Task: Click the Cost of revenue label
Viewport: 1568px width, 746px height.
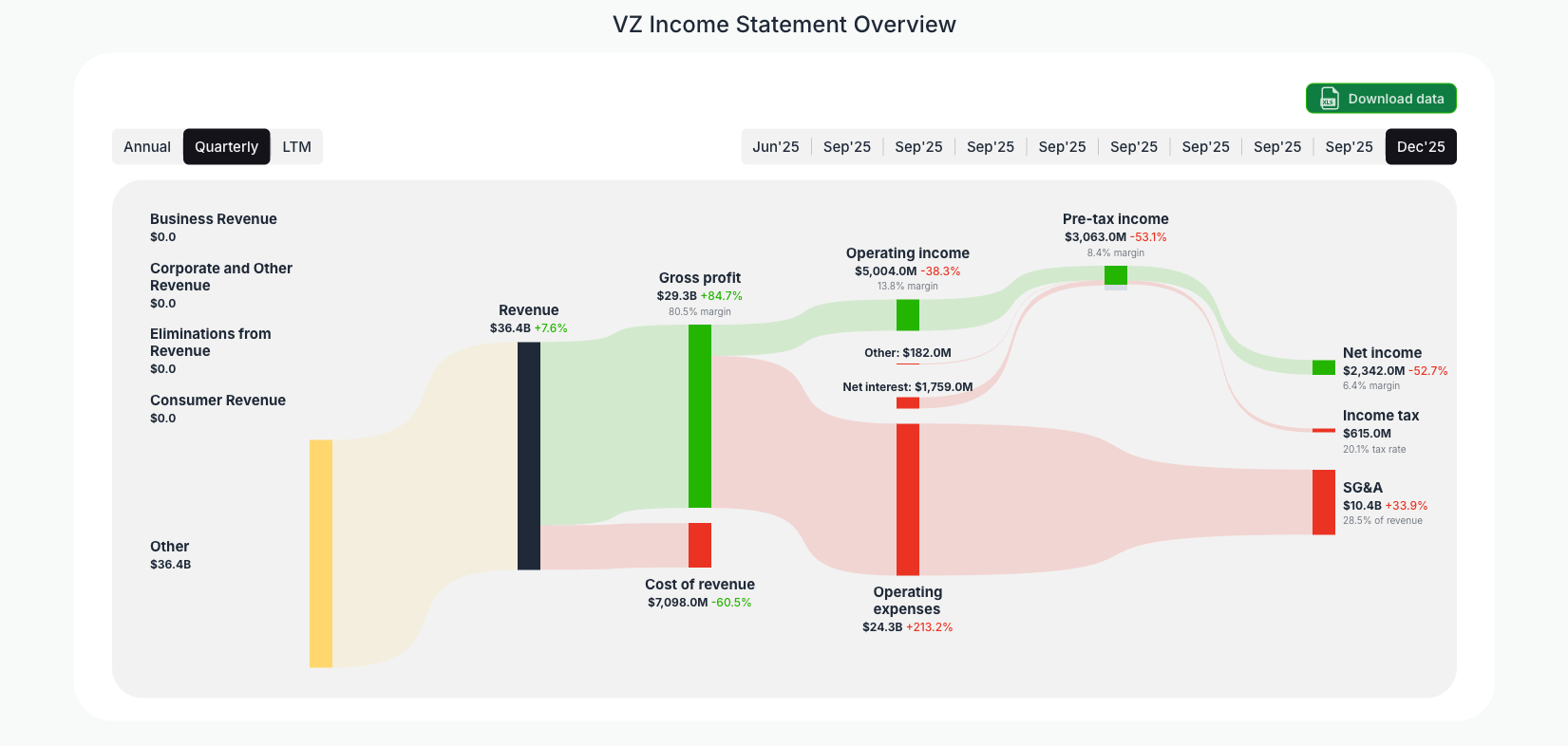Action: 700,584
